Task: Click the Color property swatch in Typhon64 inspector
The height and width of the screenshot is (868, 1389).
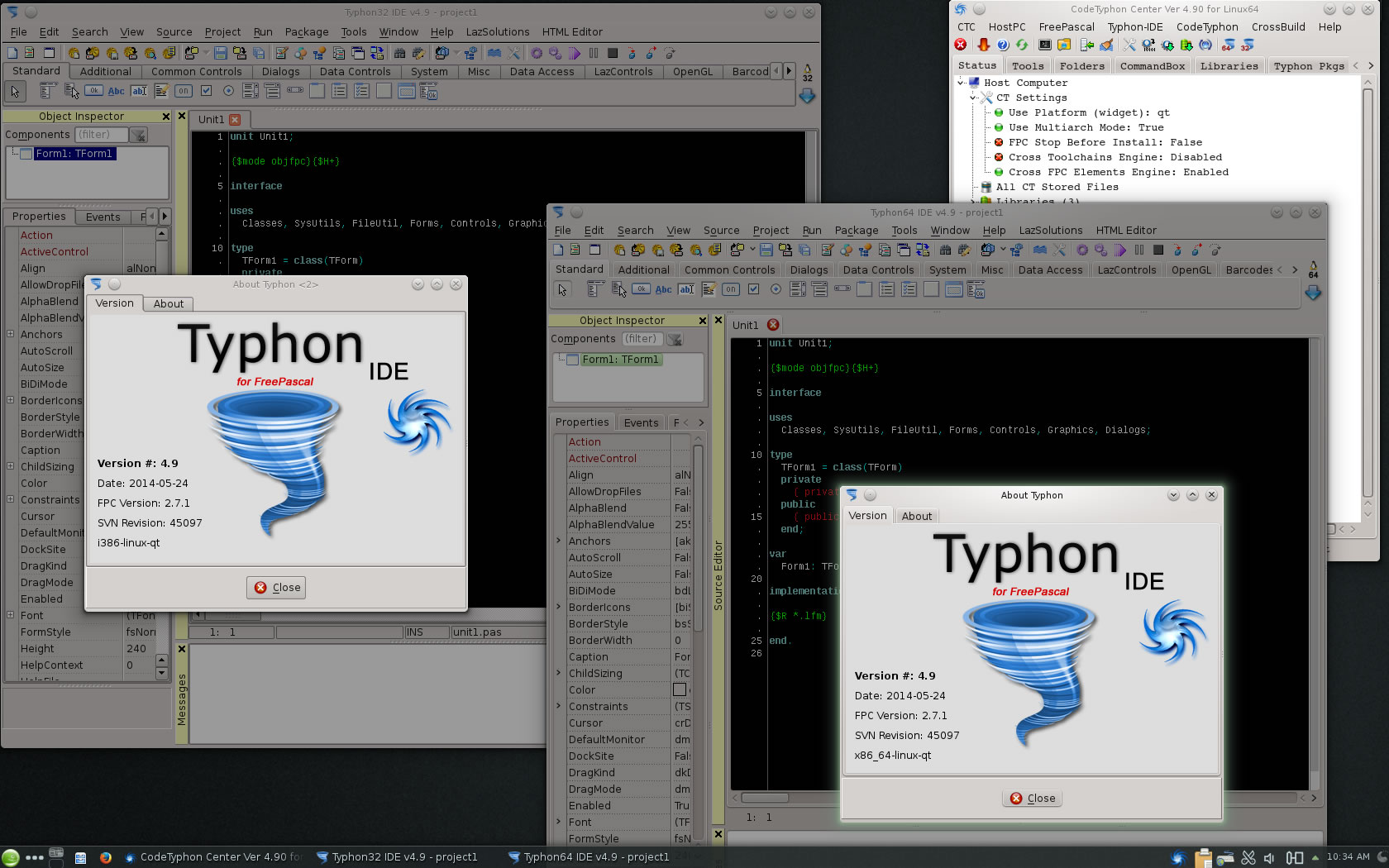Action: coord(680,689)
